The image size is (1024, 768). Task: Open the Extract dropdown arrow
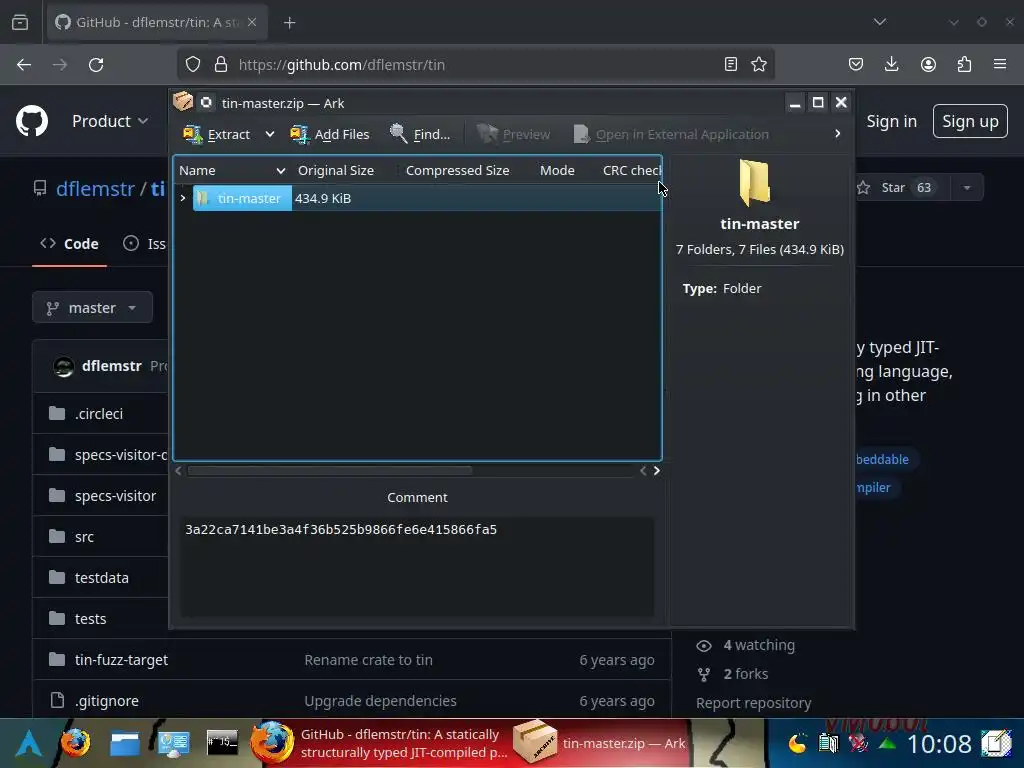[x=270, y=134]
